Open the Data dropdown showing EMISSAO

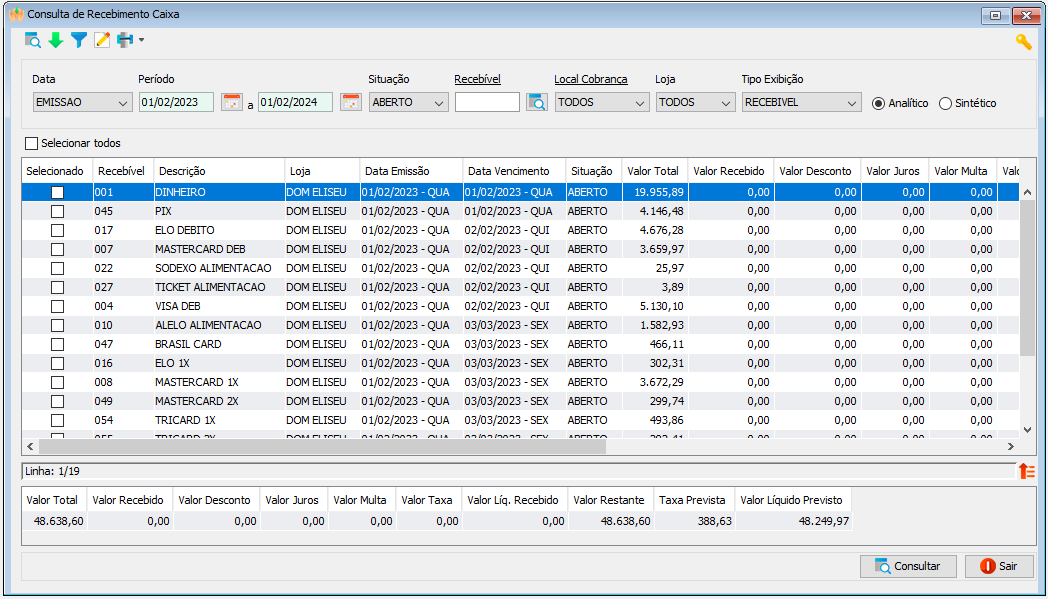82,102
